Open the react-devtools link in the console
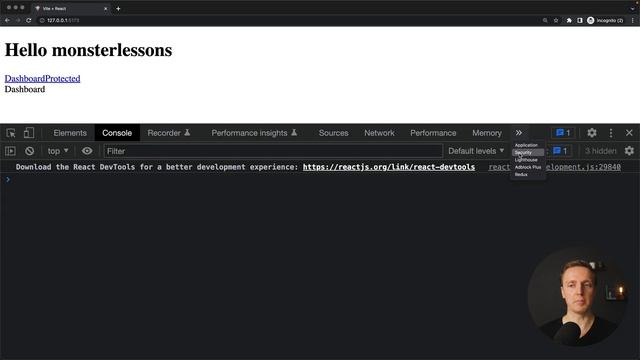This screenshot has width=640, height=360. (x=389, y=167)
